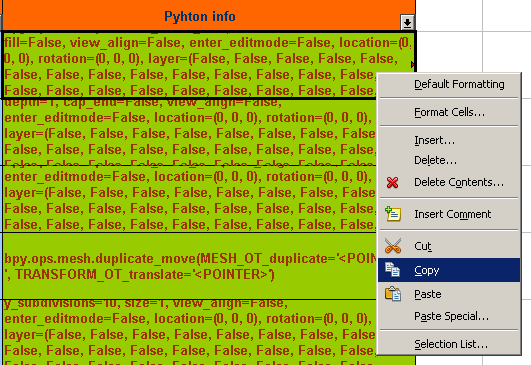
Task: Select Insert... in the context menu
Action: click(449, 140)
